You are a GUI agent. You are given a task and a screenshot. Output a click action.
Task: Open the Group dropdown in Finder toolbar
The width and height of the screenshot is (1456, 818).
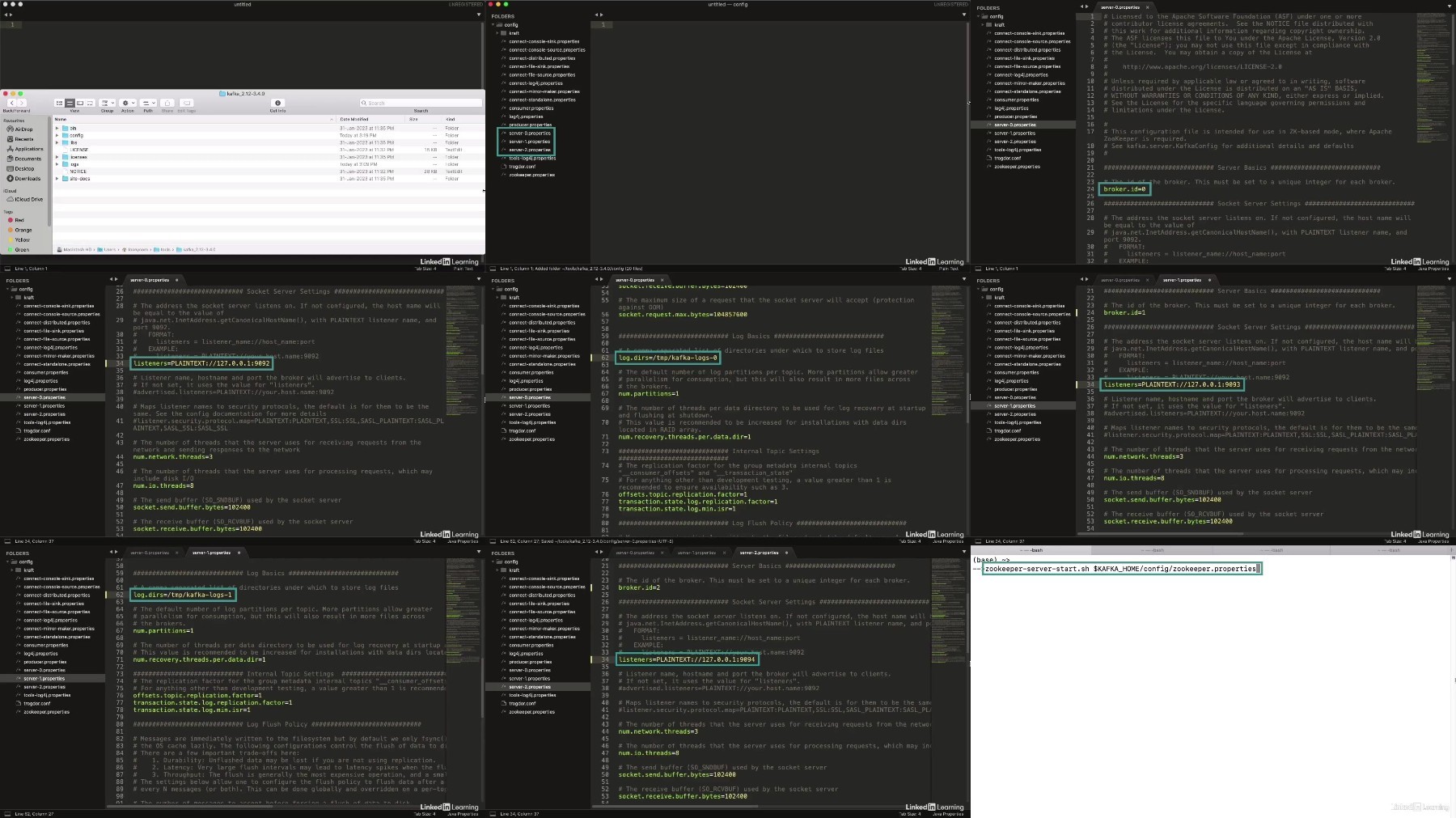[107, 103]
